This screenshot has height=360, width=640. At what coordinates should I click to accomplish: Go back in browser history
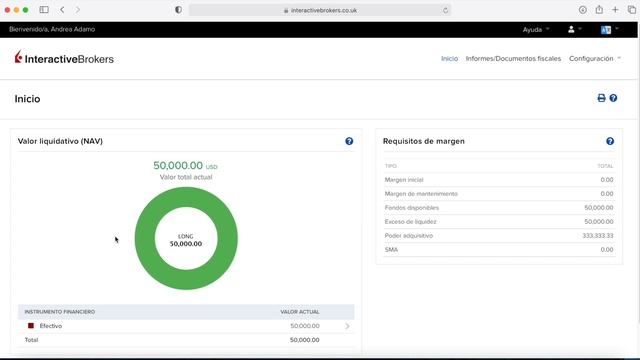click(62, 10)
